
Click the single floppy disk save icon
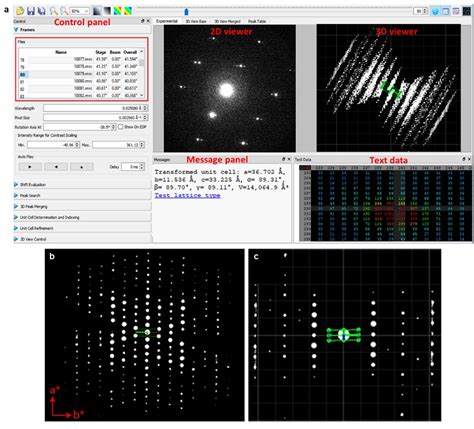[x=31, y=11]
